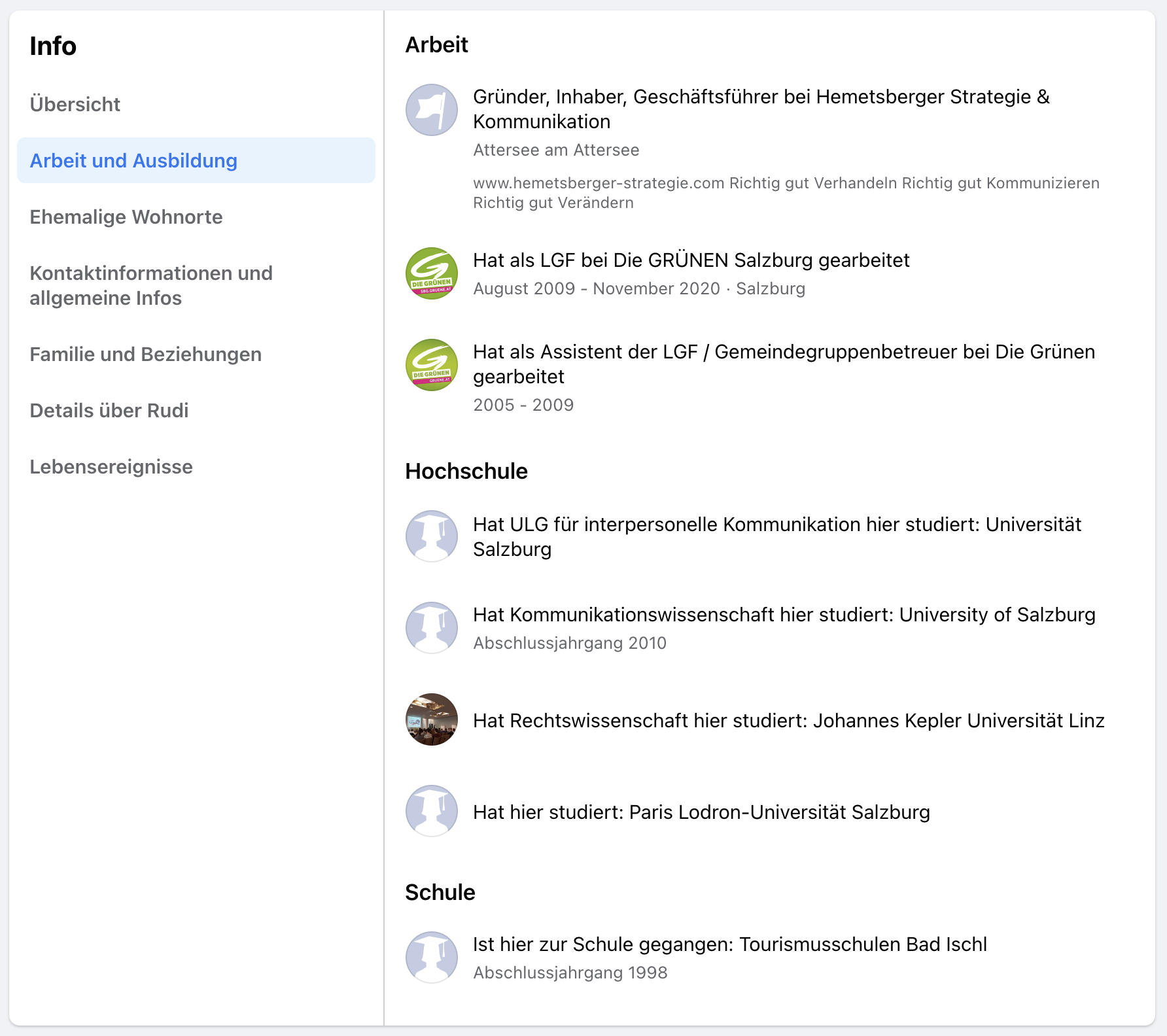Click graduation icon beside Paris Lodron-Universität
The width and height of the screenshot is (1167, 1036).
[432, 811]
